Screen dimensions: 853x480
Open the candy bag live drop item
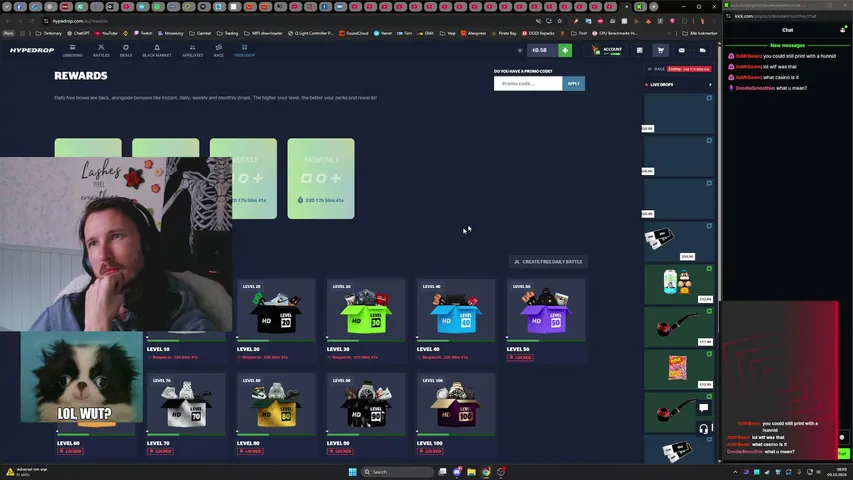(679, 369)
